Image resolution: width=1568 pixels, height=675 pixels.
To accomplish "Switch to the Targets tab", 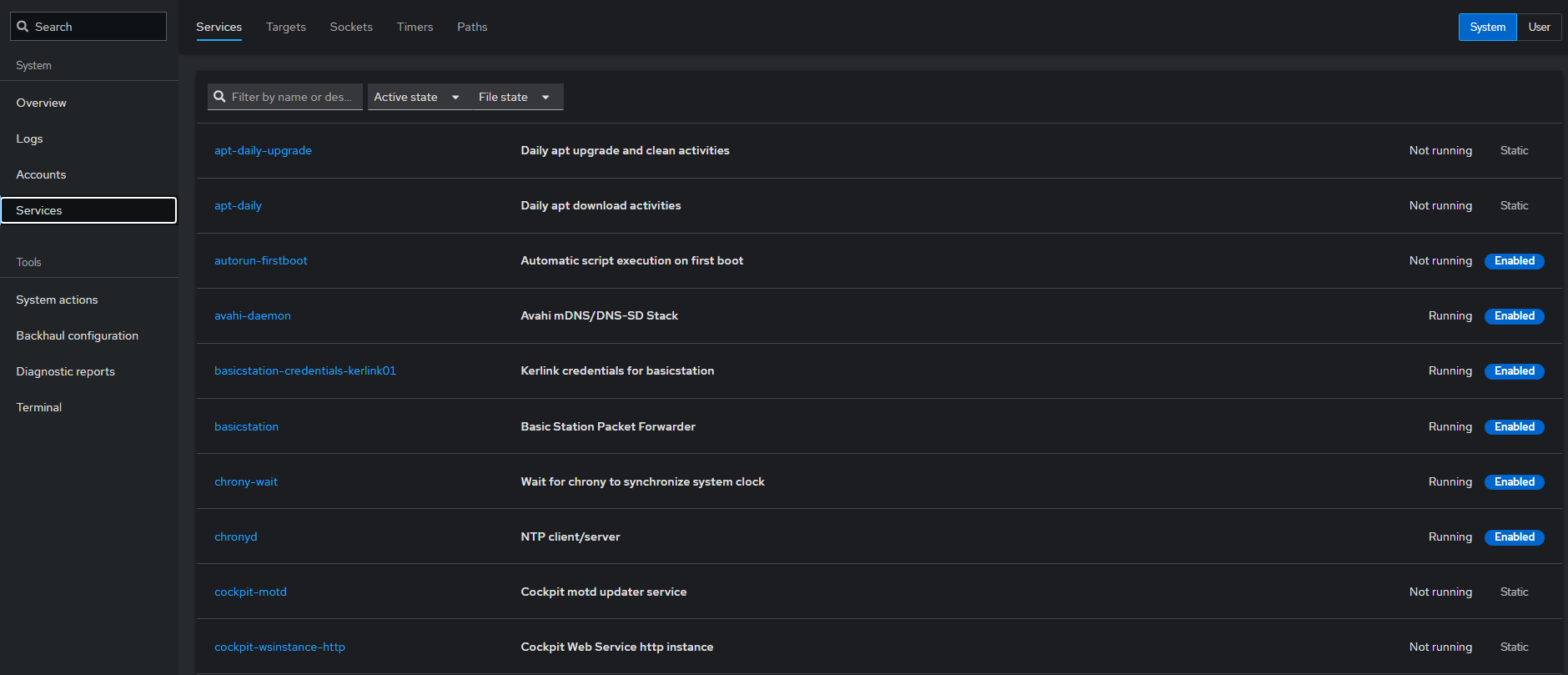I will coord(286,27).
